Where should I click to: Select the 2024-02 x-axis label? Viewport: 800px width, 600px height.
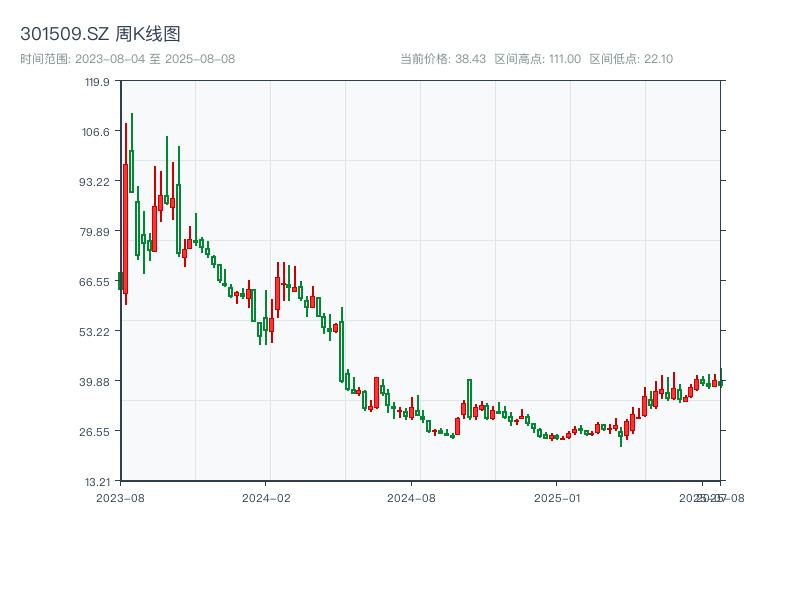266,497
